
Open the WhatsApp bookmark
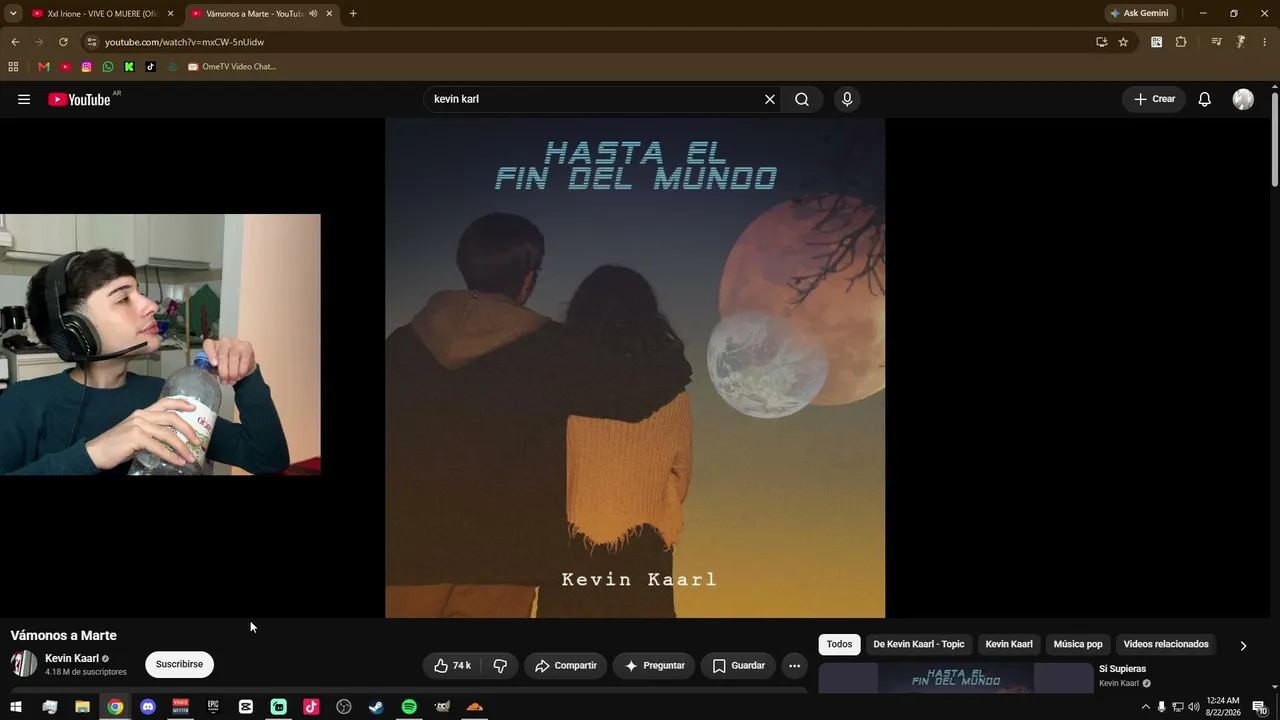point(108,67)
